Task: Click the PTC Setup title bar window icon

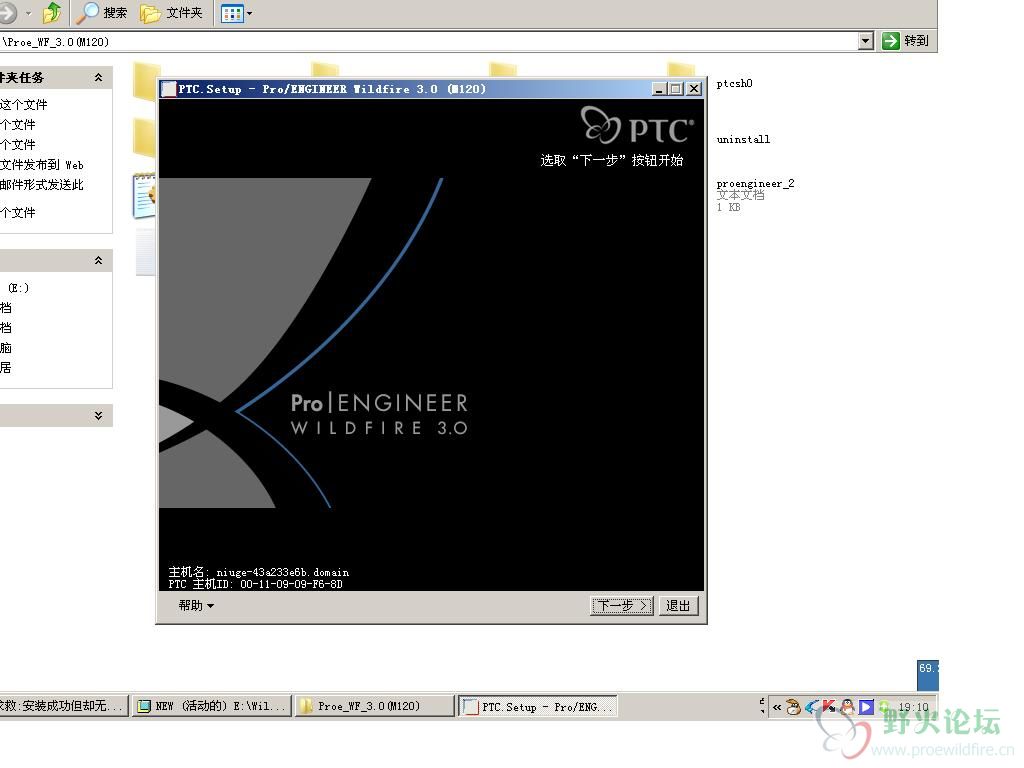Action: click(168, 89)
